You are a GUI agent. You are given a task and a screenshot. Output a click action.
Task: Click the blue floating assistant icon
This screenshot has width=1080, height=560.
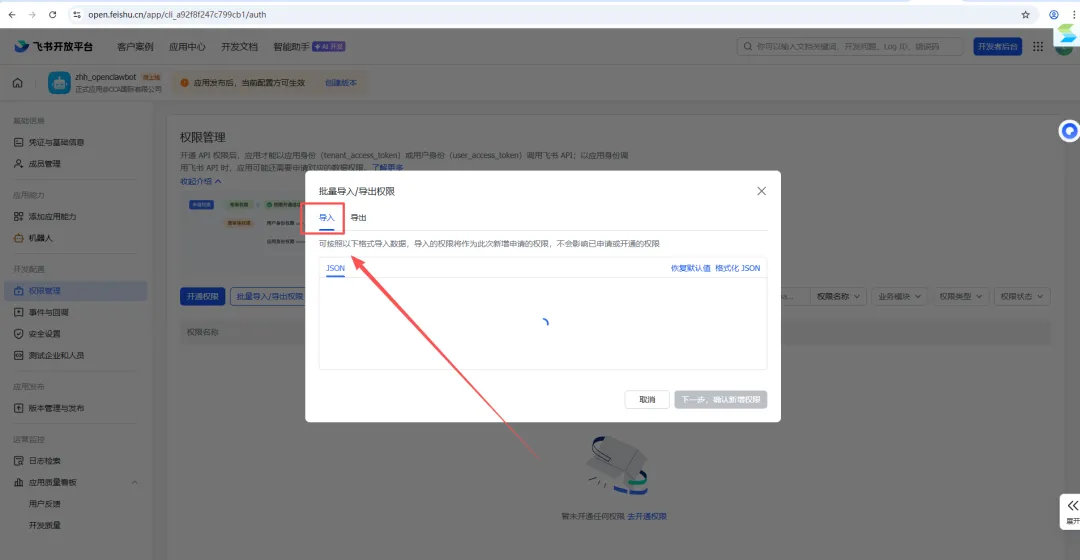coord(1069,131)
